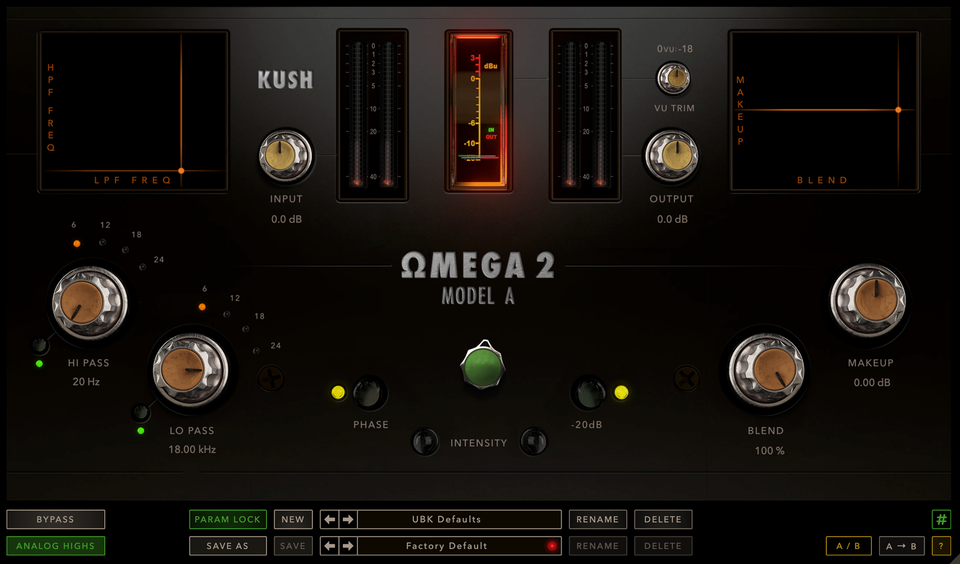This screenshot has height=564, width=960.
Task: Go to next UBK Defaults preset arrow
Action: [x=348, y=519]
